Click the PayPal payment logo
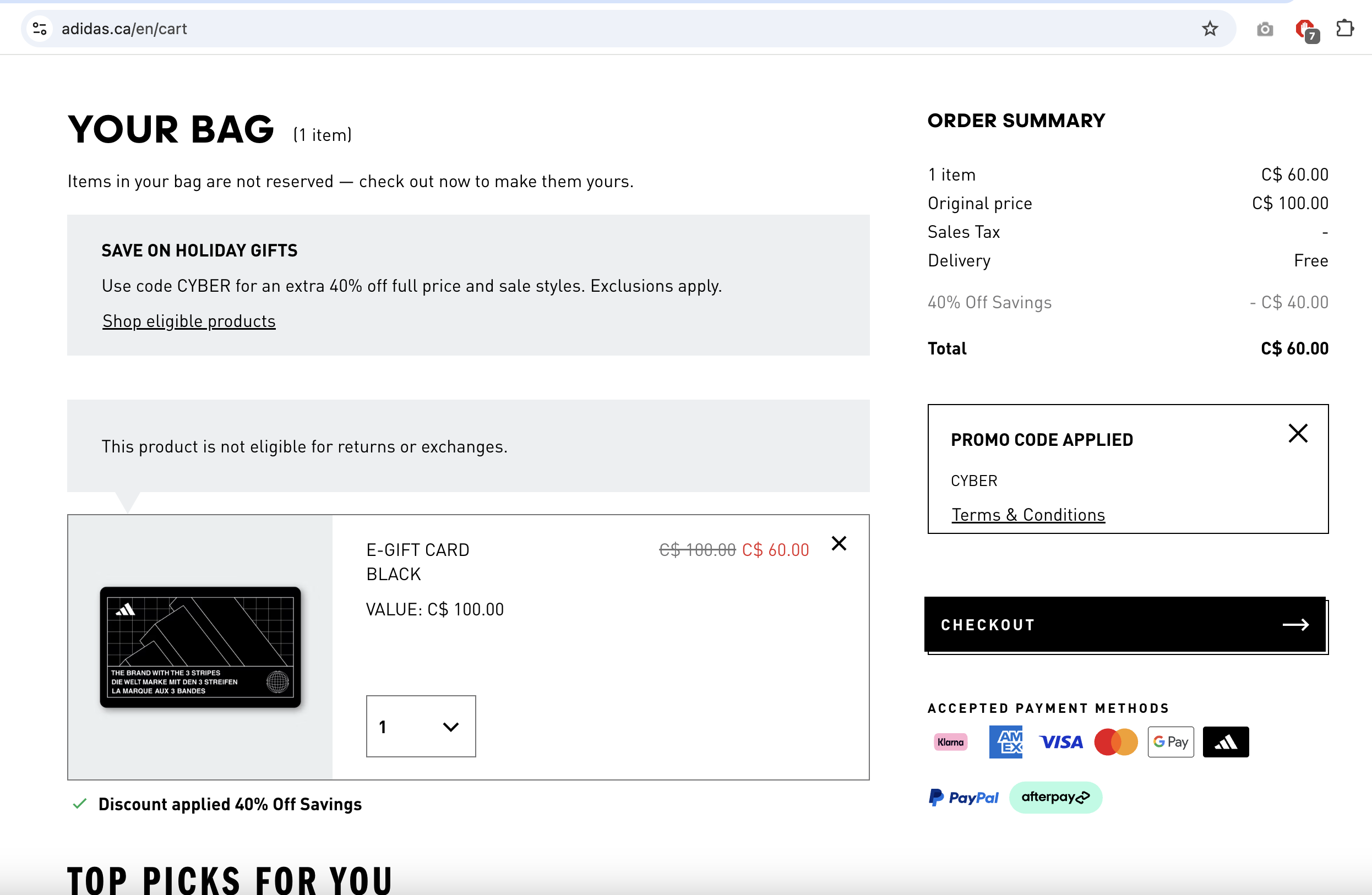The height and width of the screenshot is (895, 1372). 963,798
